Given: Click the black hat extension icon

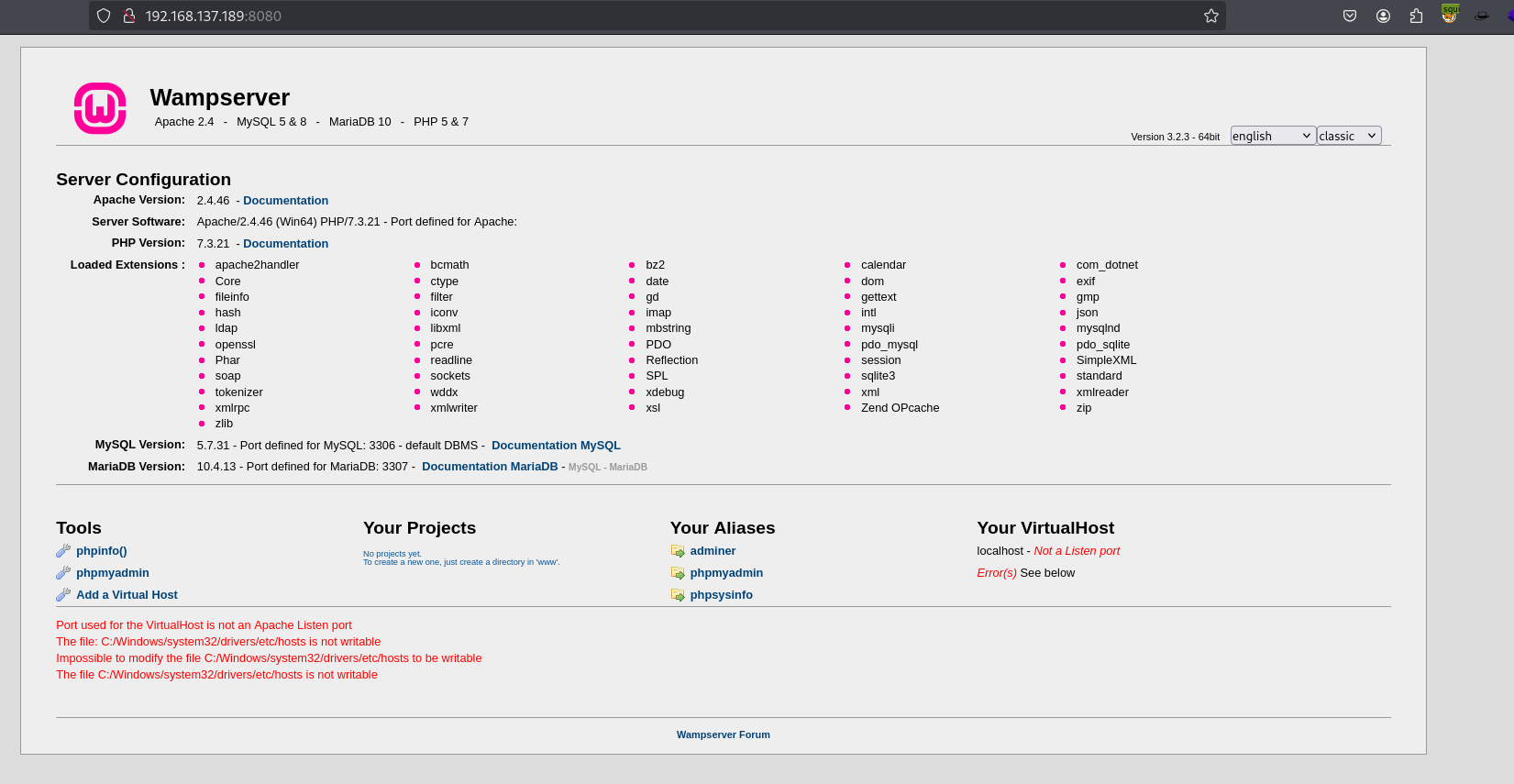Looking at the screenshot, I should 1481,16.
